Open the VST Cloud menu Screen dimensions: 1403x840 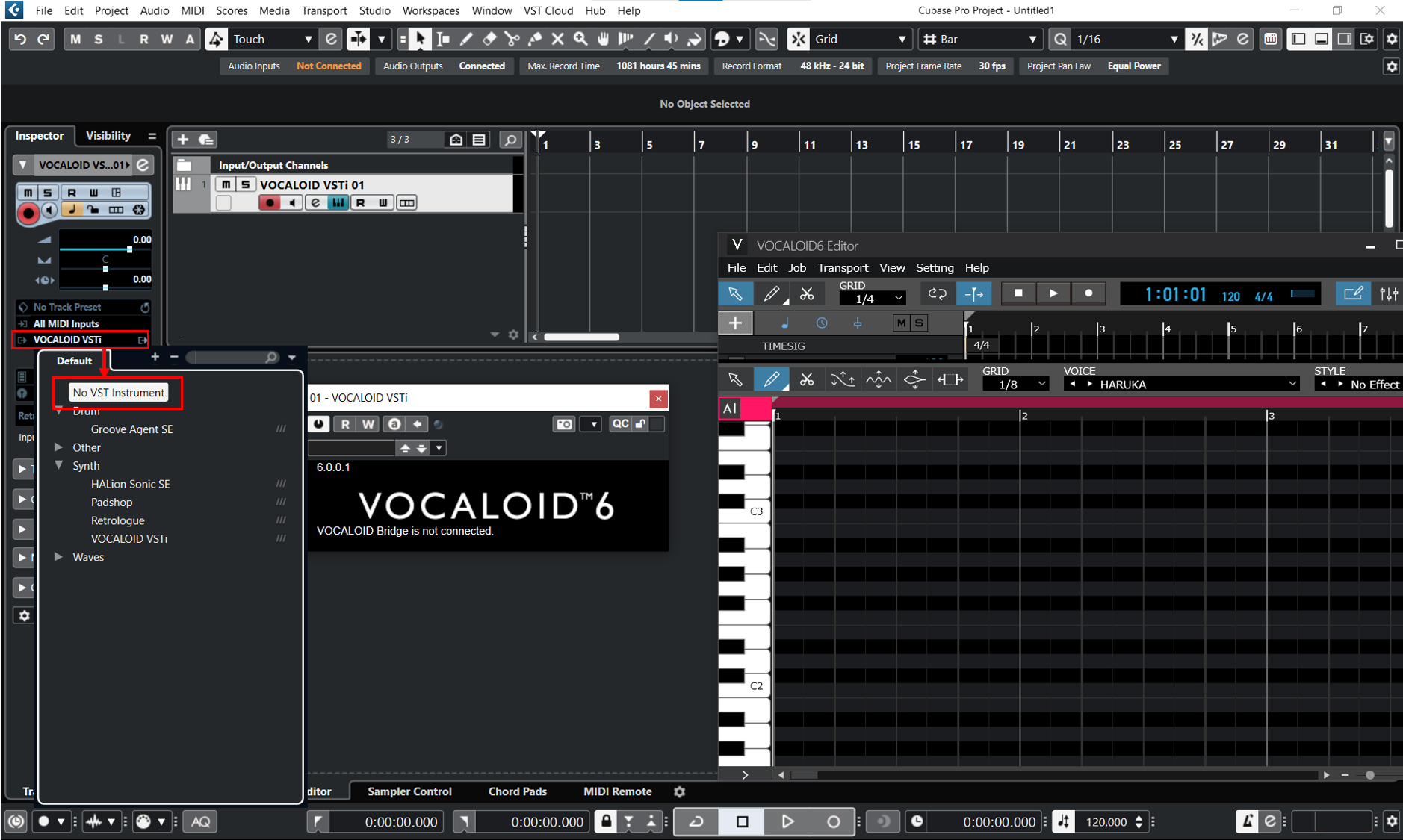(548, 10)
